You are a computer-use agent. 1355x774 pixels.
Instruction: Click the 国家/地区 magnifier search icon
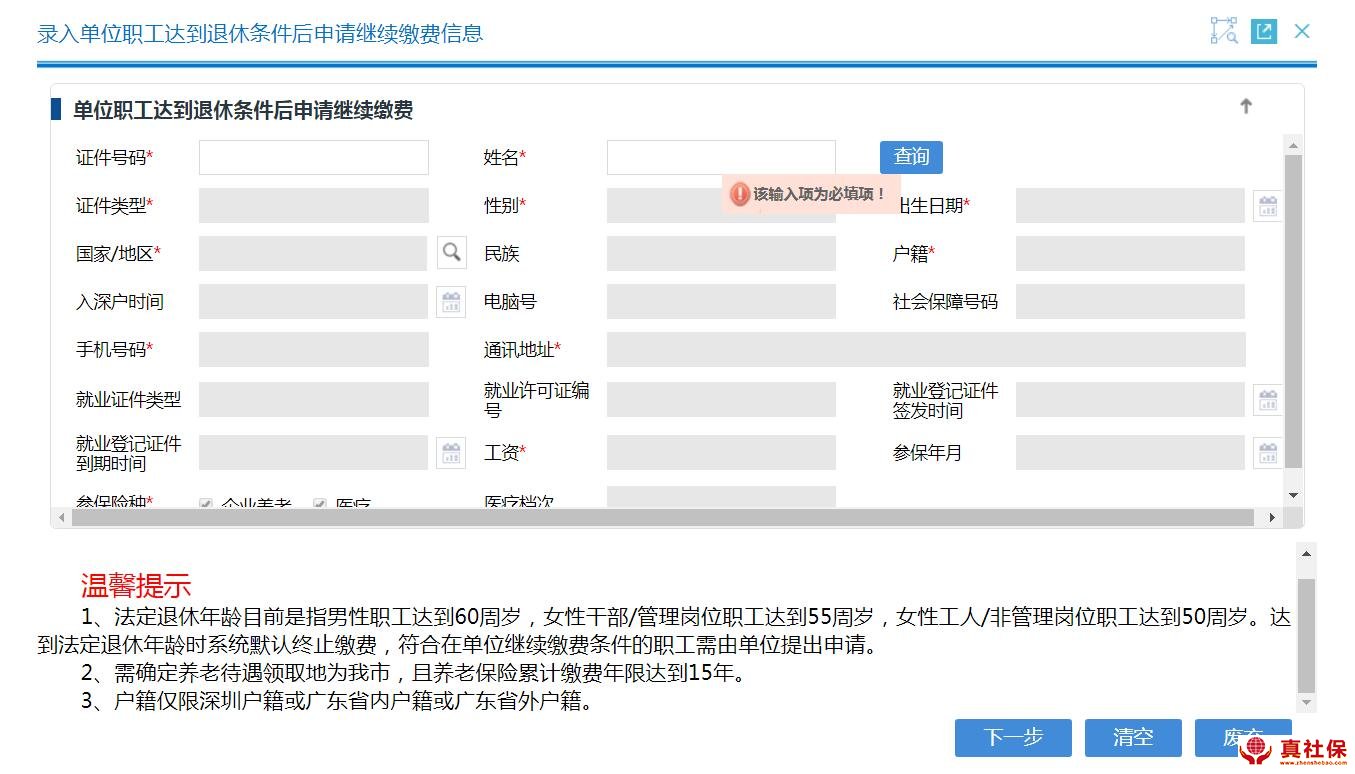coord(451,253)
